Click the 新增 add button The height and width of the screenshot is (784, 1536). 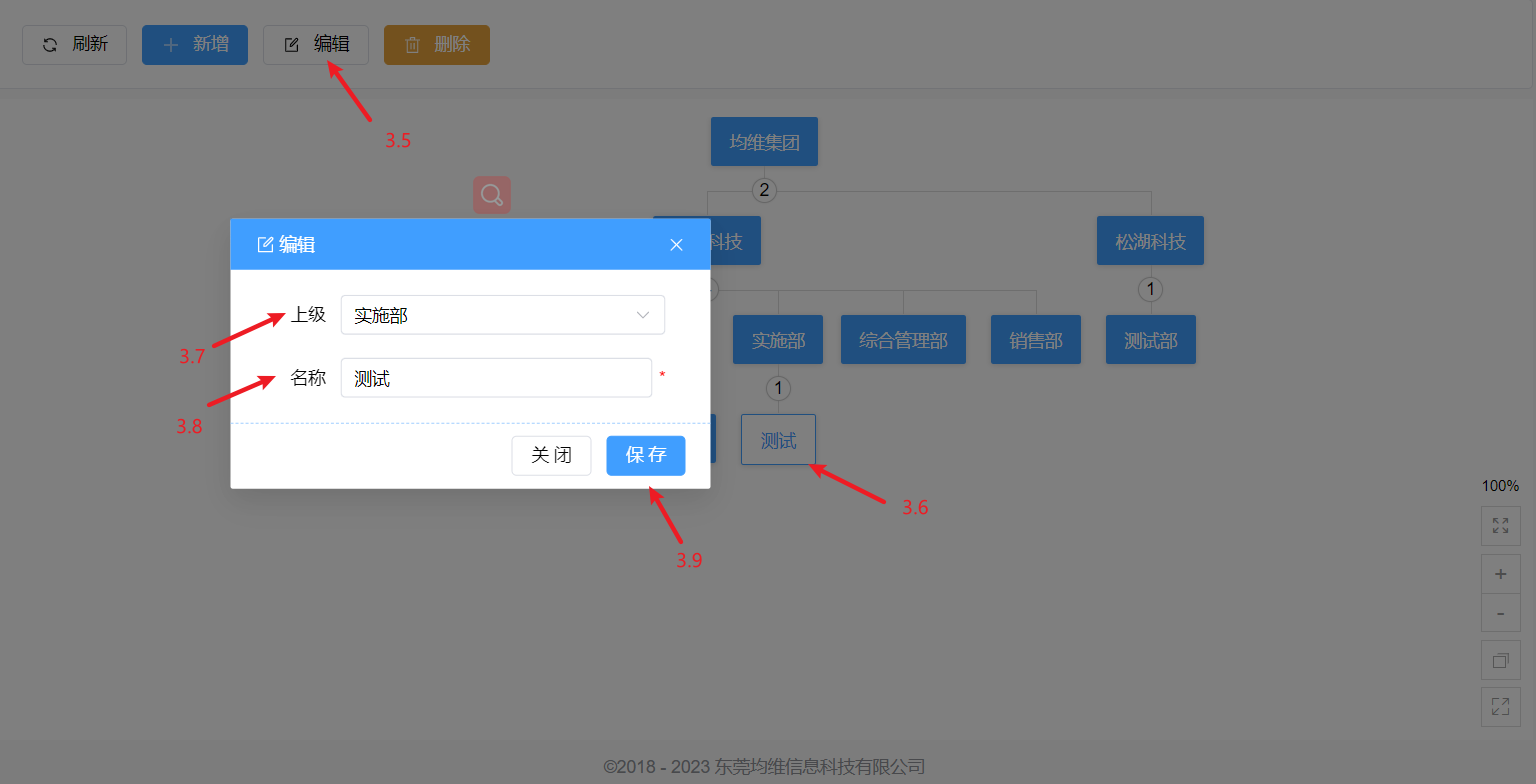tap(195, 45)
